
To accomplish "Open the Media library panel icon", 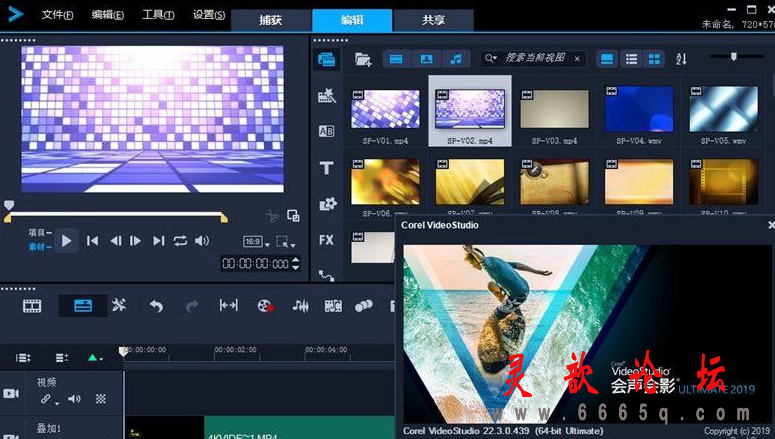I will pyautogui.click(x=326, y=60).
